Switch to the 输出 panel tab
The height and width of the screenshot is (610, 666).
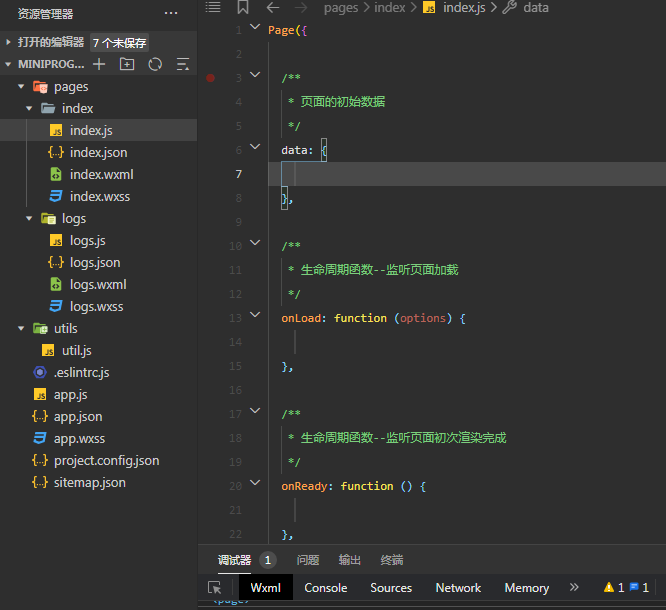click(350, 560)
